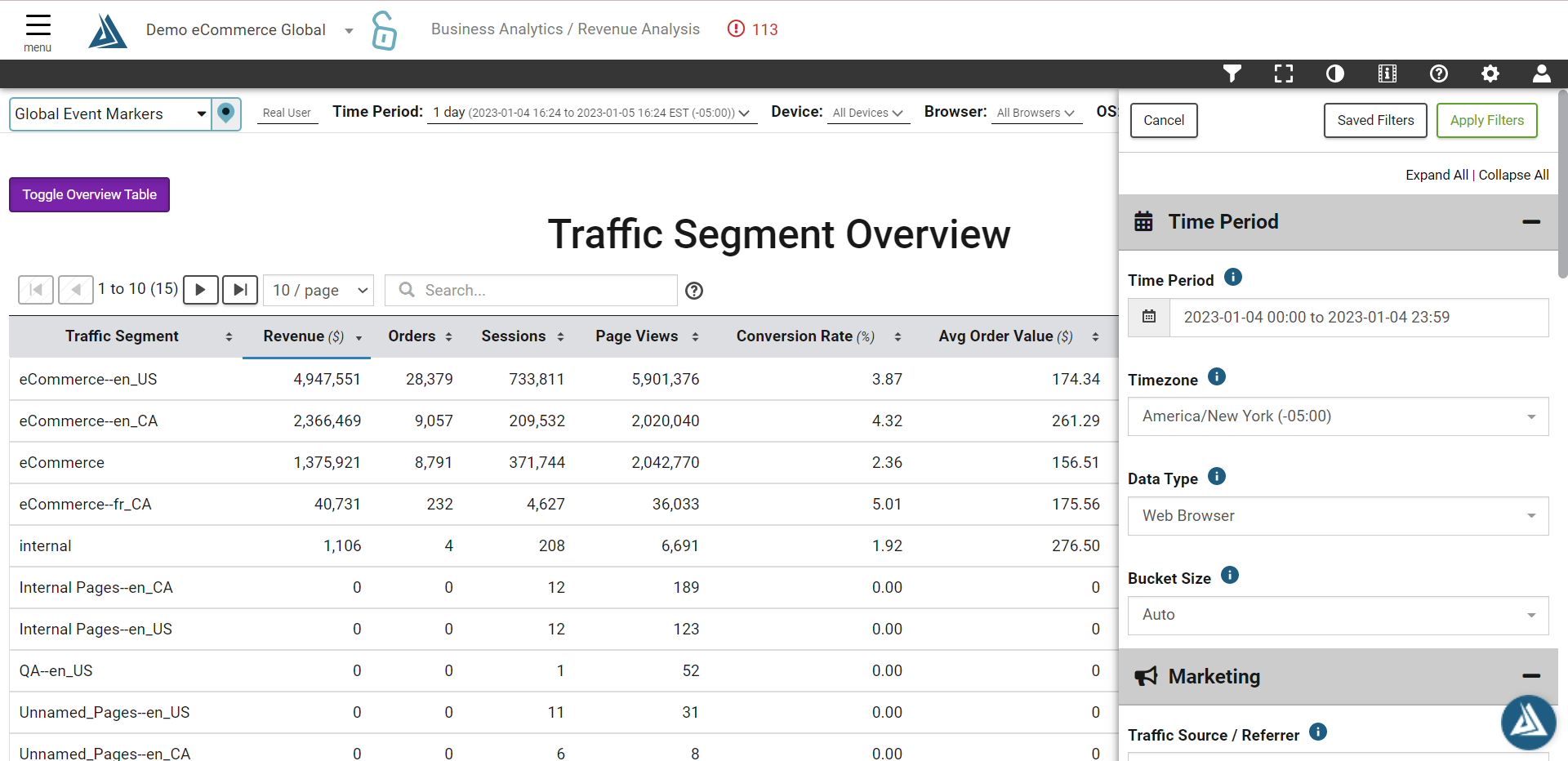Click the Bucket Size info icon

(1230, 575)
